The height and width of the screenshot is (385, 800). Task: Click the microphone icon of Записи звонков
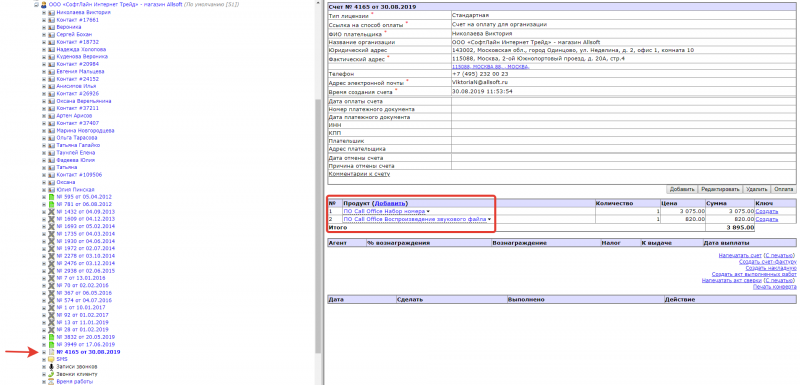[x=51, y=367]
